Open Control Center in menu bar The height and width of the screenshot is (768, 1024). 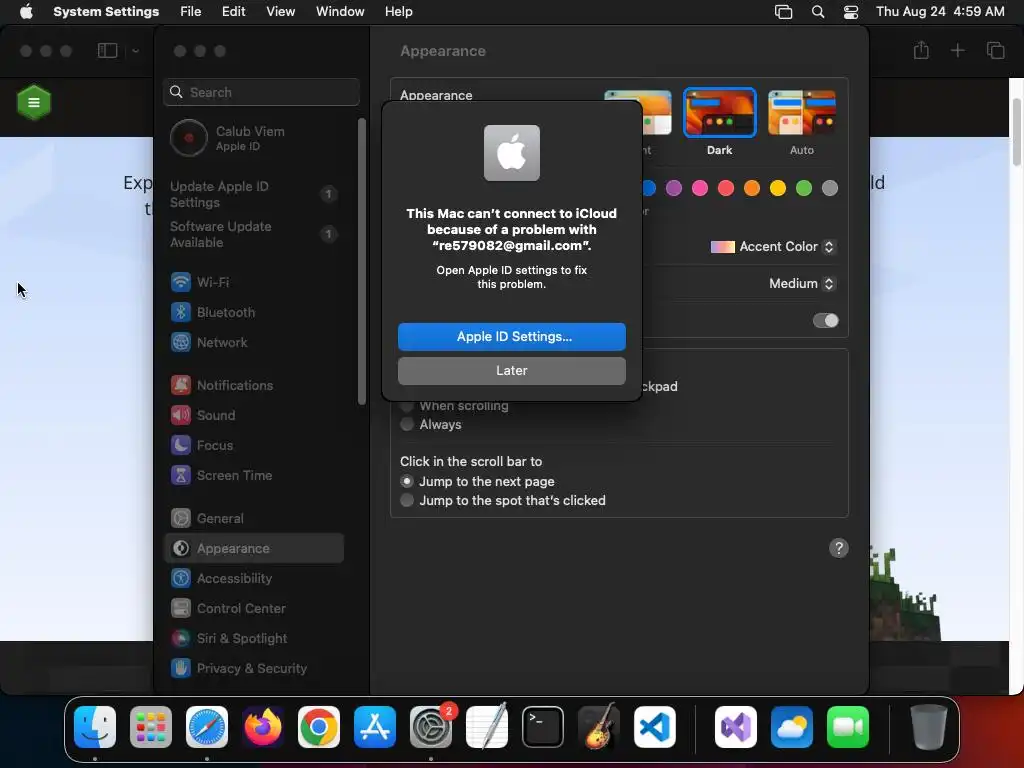[x=851, y=12]
